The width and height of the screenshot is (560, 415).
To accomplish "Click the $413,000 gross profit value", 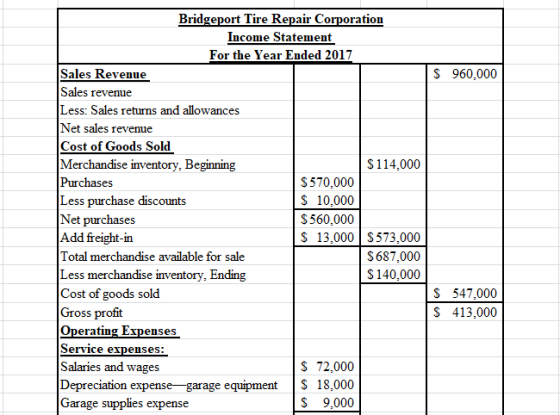I will coord(465,312).
